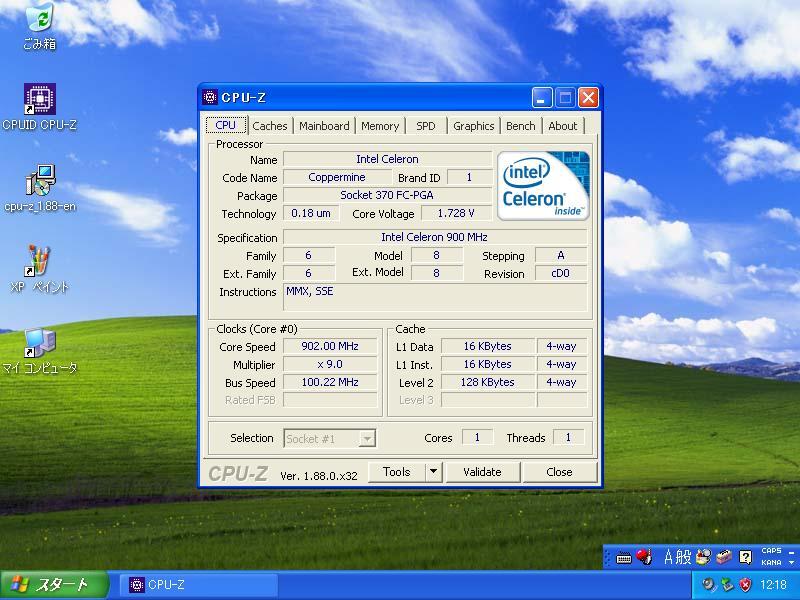Viewport: 800px width, 600px height.
Task: Click the Instructions value MMX, SSE
Action: (x=435, y=297)
